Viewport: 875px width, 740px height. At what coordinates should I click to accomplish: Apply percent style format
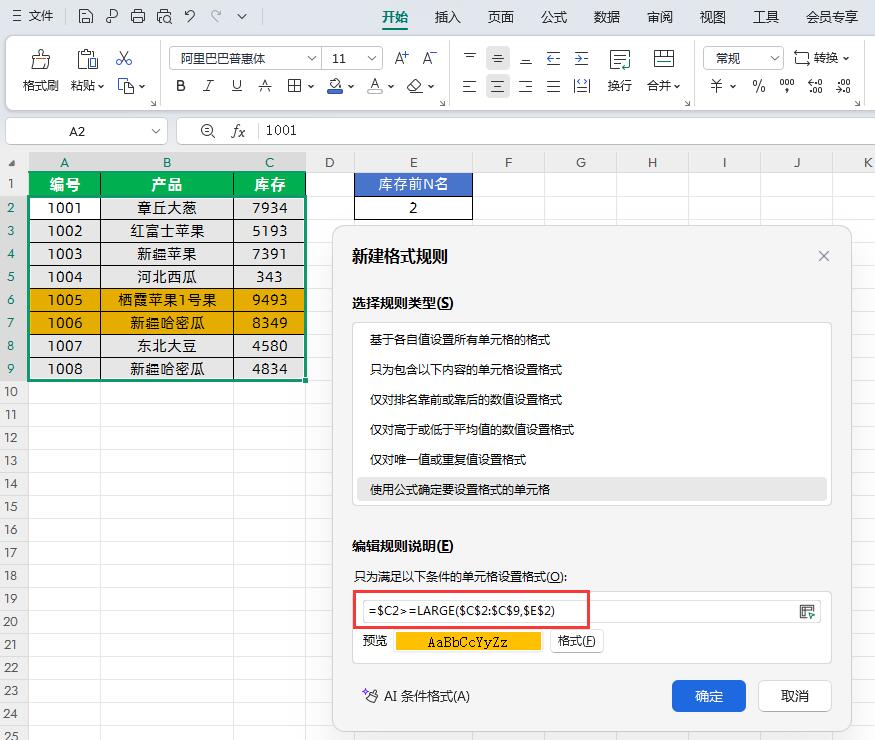[x=759, y=86]
